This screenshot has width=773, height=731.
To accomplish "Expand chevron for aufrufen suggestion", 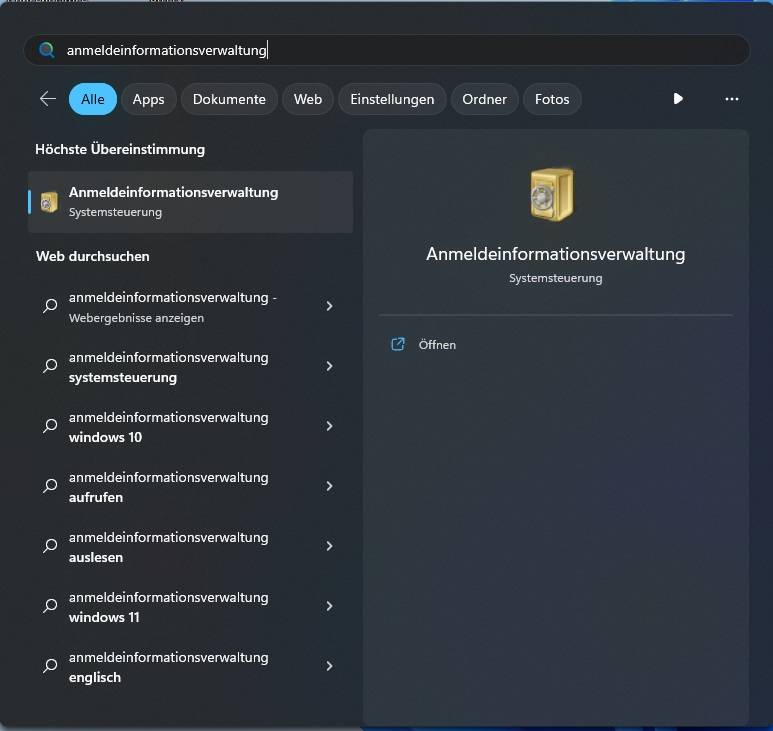I will (329, 486).
